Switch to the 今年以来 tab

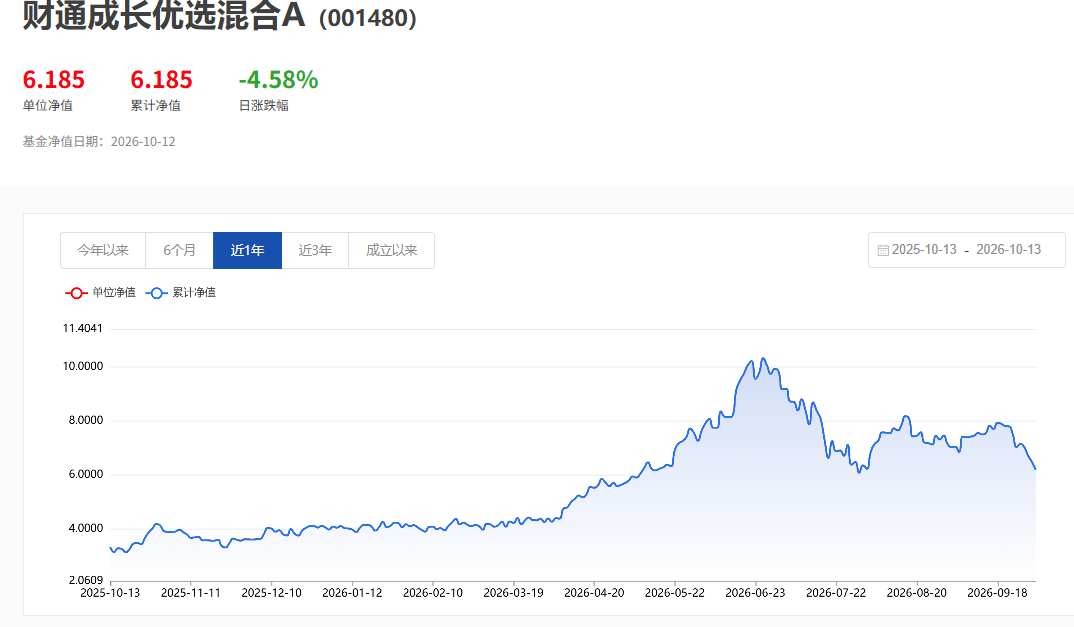(103, 251)
